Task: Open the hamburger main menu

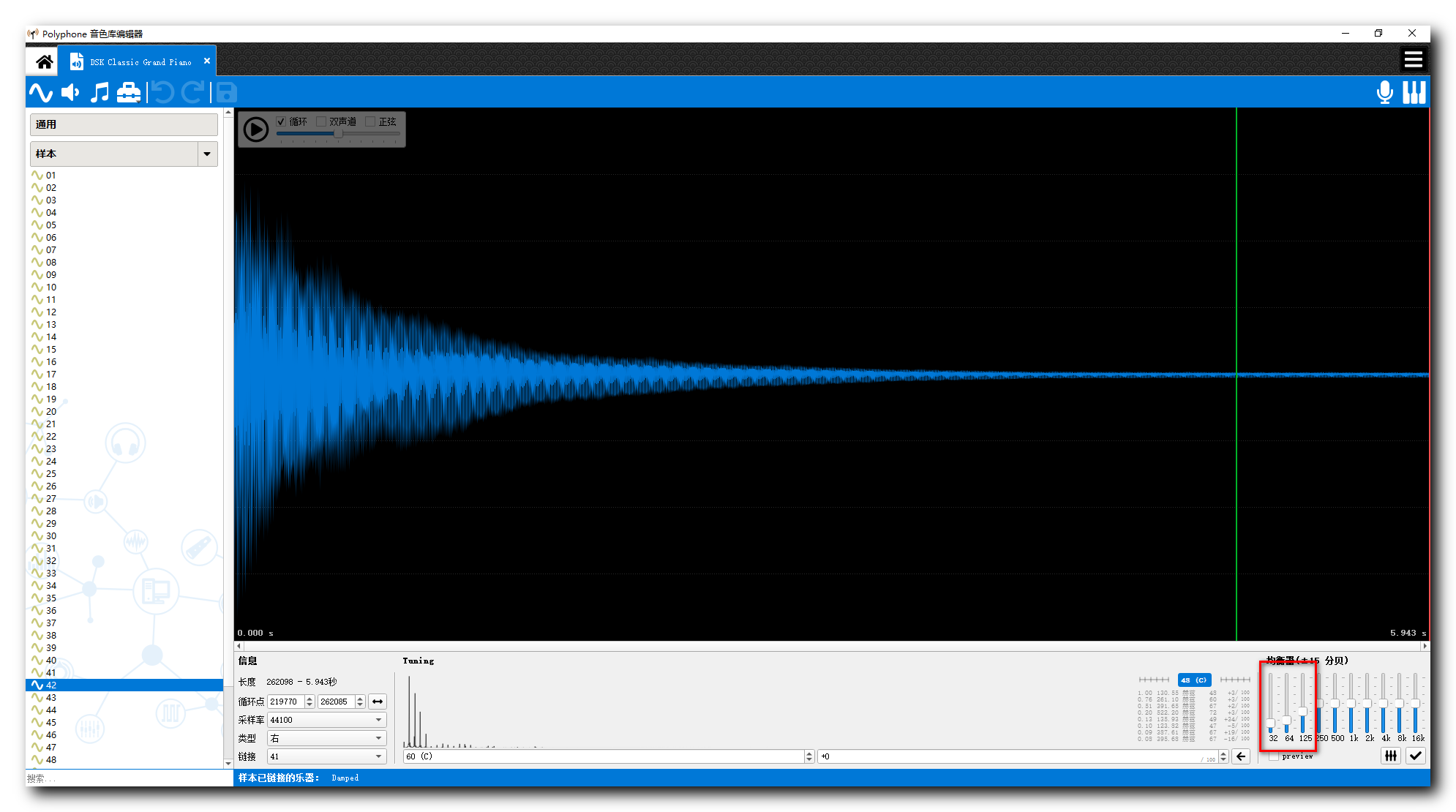Action: [1413, 60]
